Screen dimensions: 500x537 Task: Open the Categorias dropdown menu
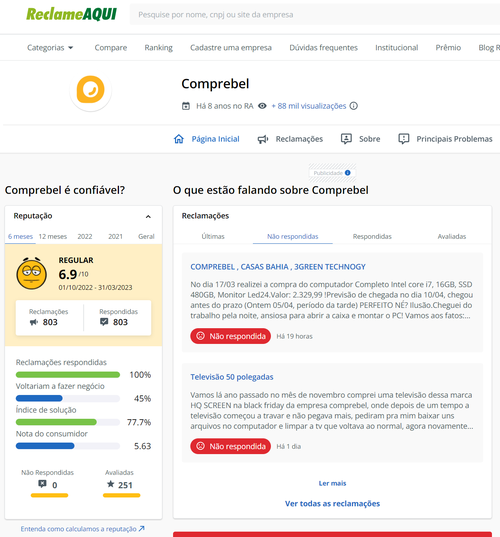pos(50,48)
